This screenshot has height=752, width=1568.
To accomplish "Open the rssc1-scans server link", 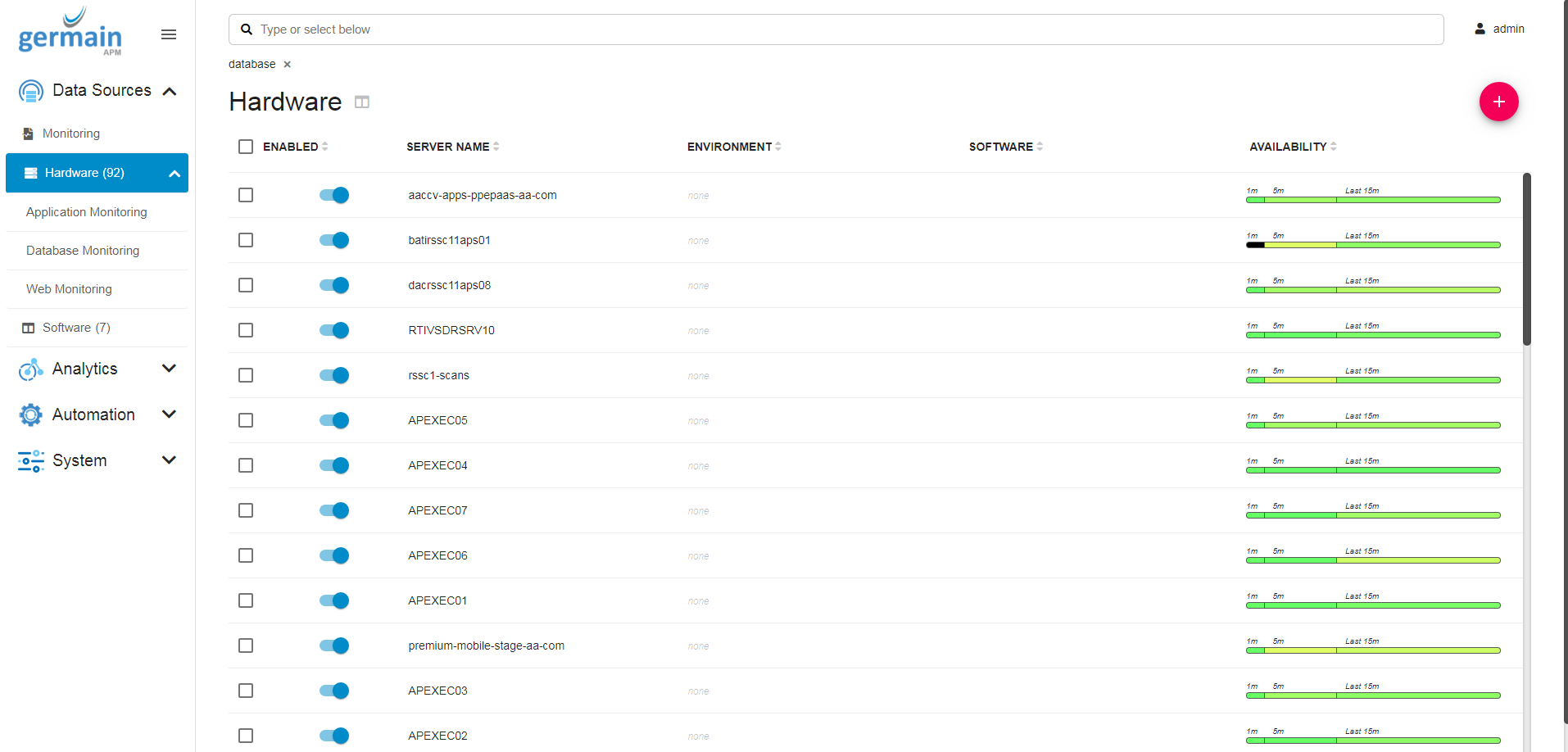I will [x=438, y=375].
